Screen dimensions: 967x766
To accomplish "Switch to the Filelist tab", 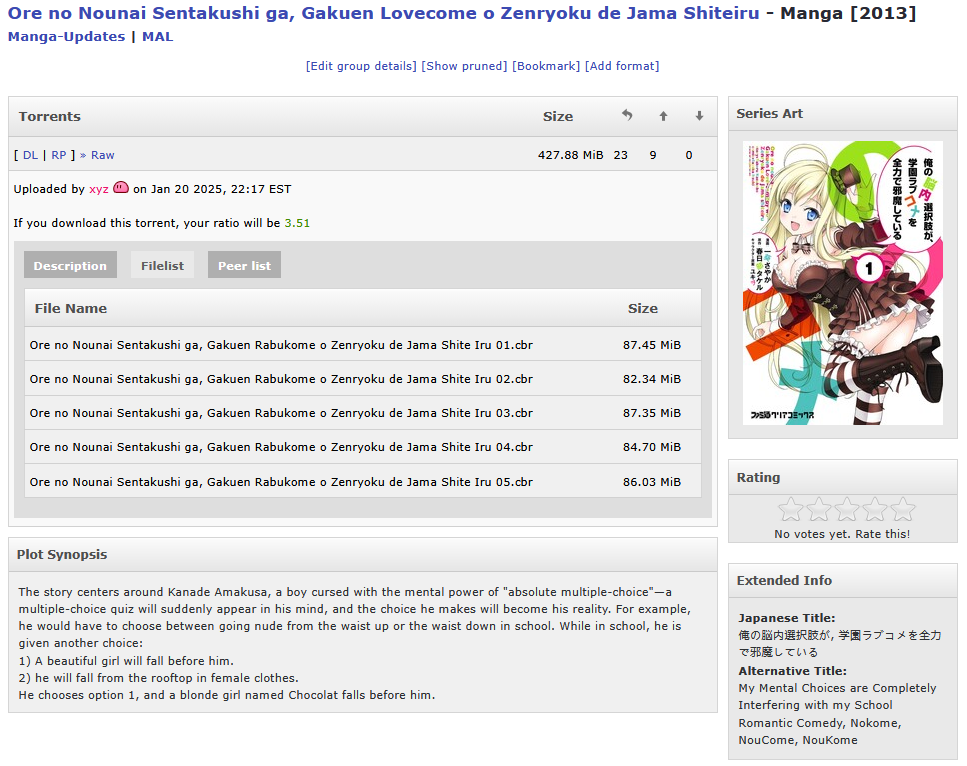I will 162,265.
